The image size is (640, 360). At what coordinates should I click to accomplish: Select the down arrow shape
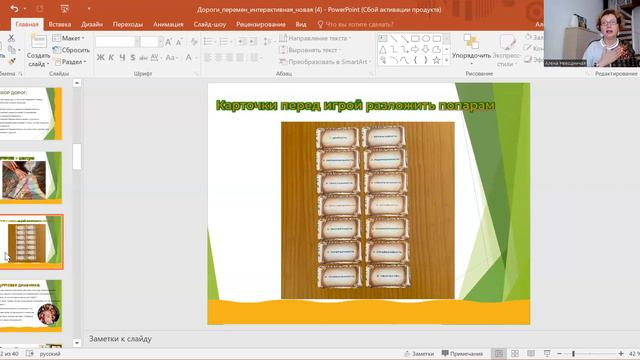coord(426,49)
